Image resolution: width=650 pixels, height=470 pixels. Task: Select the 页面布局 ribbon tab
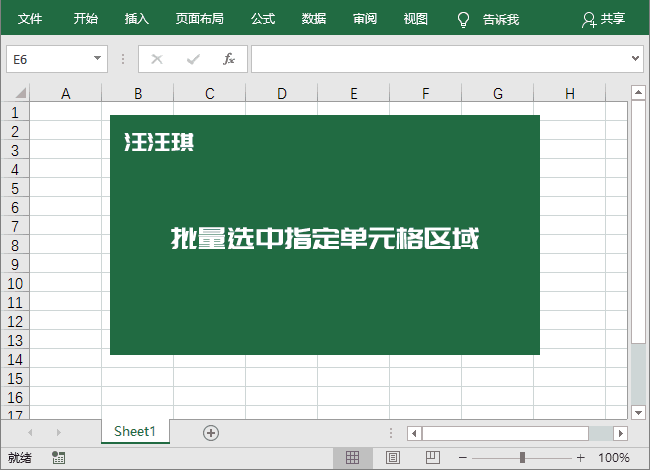point(199,19)
